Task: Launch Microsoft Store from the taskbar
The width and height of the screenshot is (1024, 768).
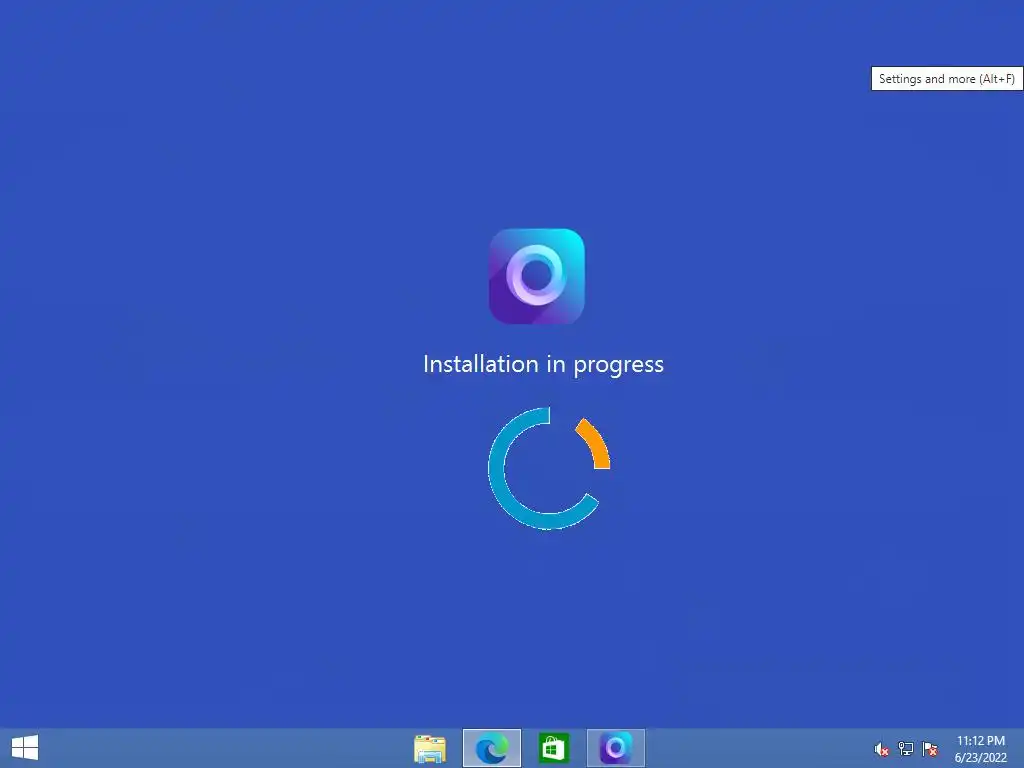Action: click(553, 748)
